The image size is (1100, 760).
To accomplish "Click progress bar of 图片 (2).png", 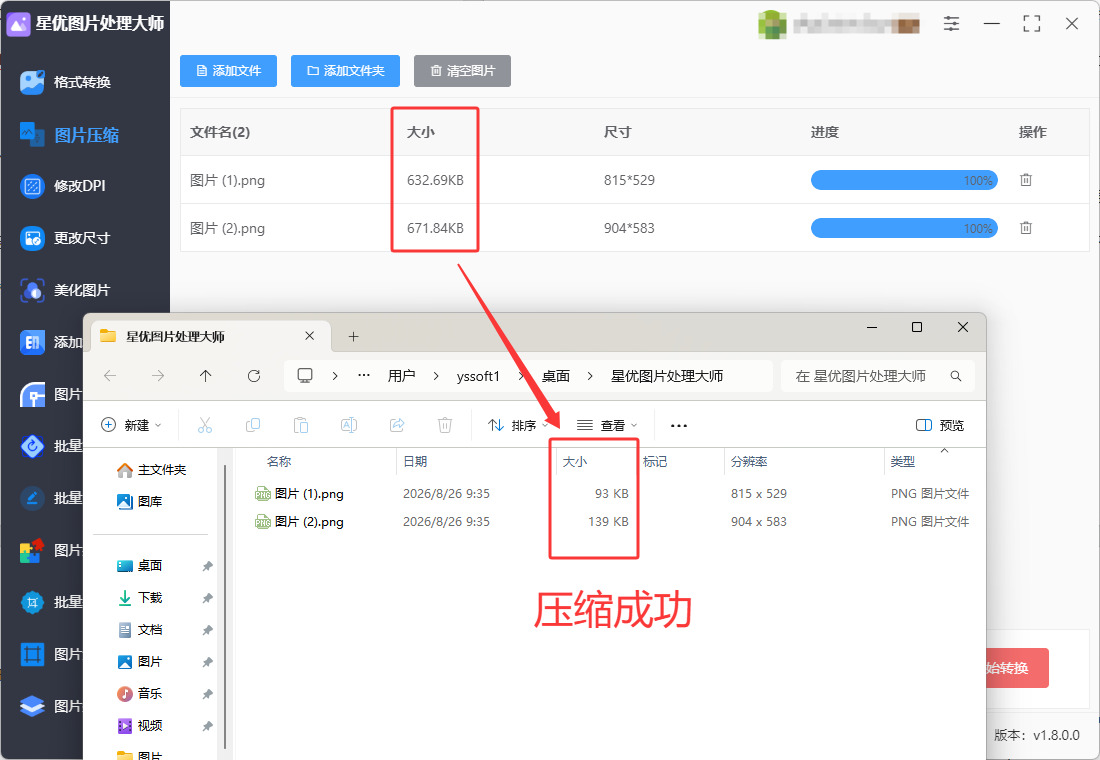I will click(x=904, y=228).
